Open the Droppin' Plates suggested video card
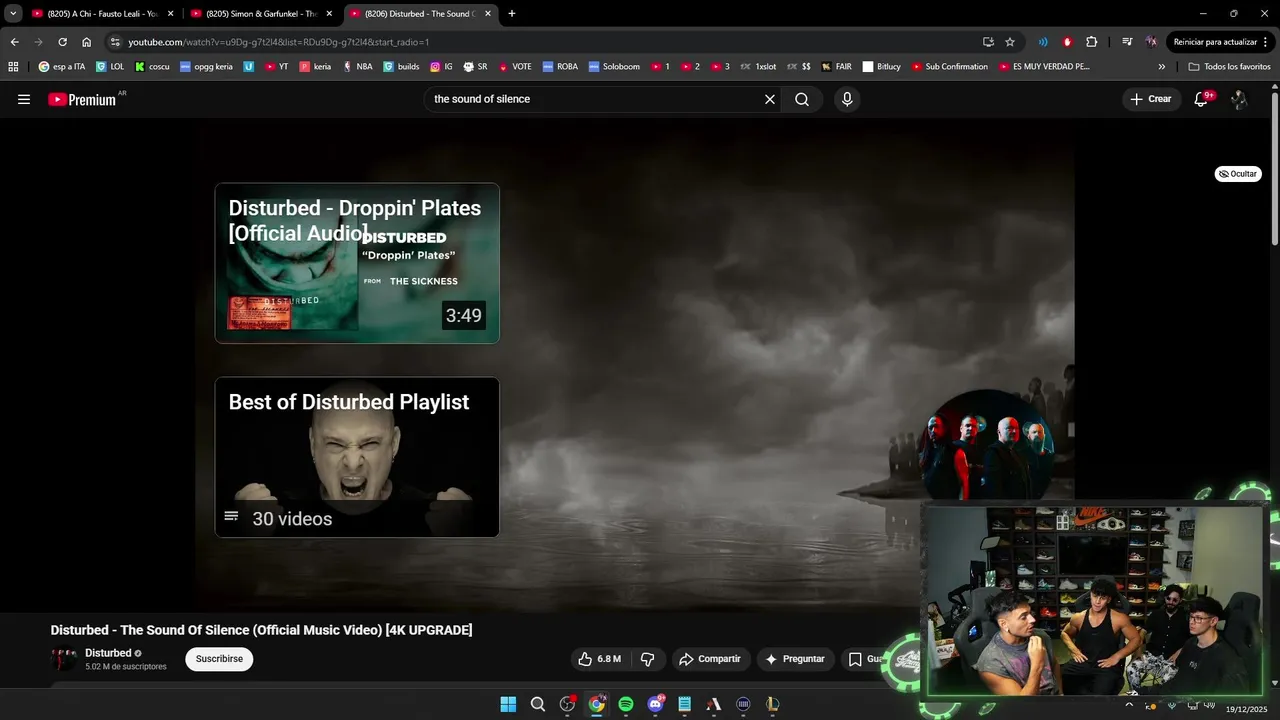This screenshot has width=1280, height=720. 357,263
